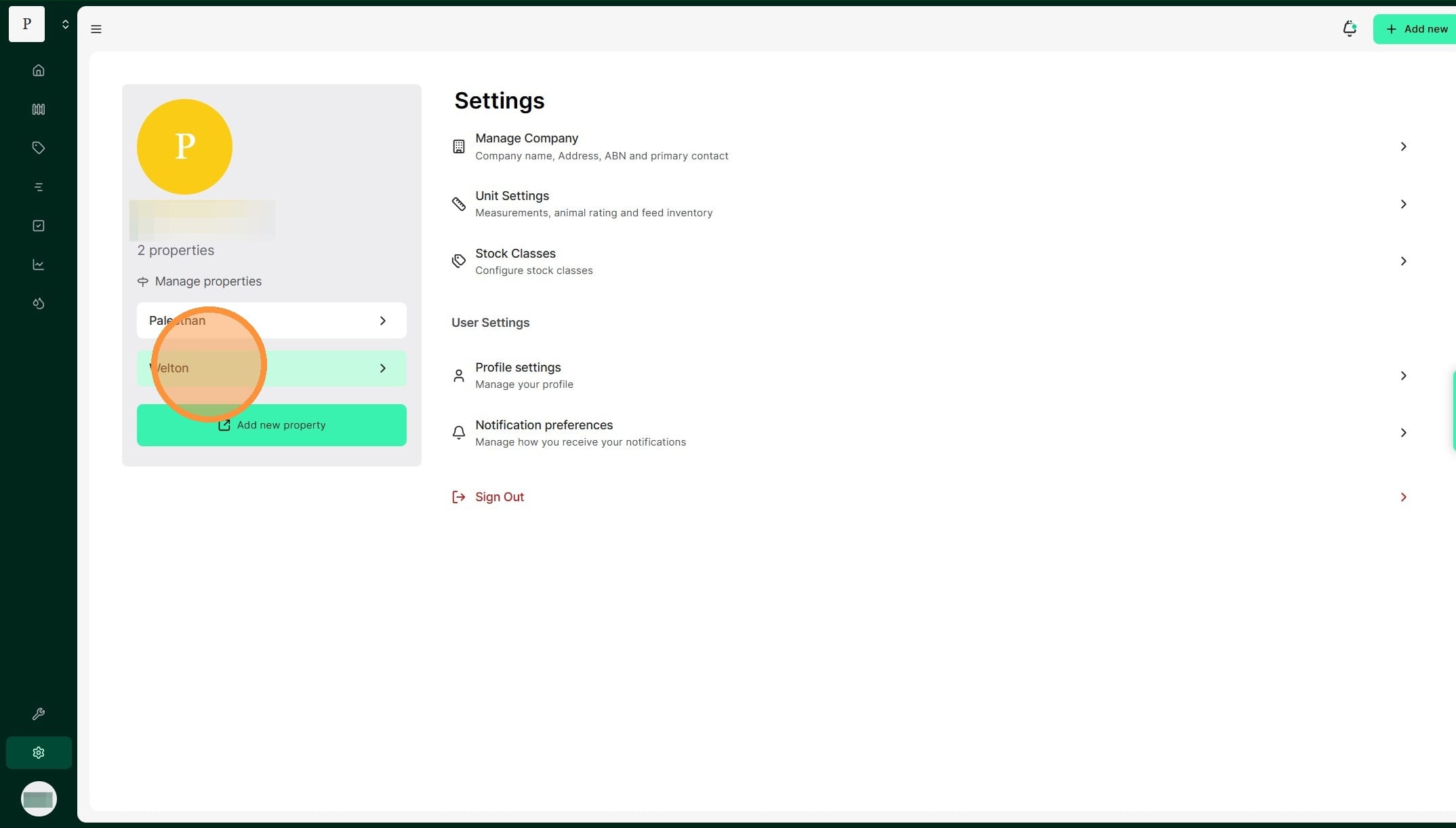This screenshot has width=1456, height=828.
Task: Click the Add new button
Action: click(x=1415, y=29)
